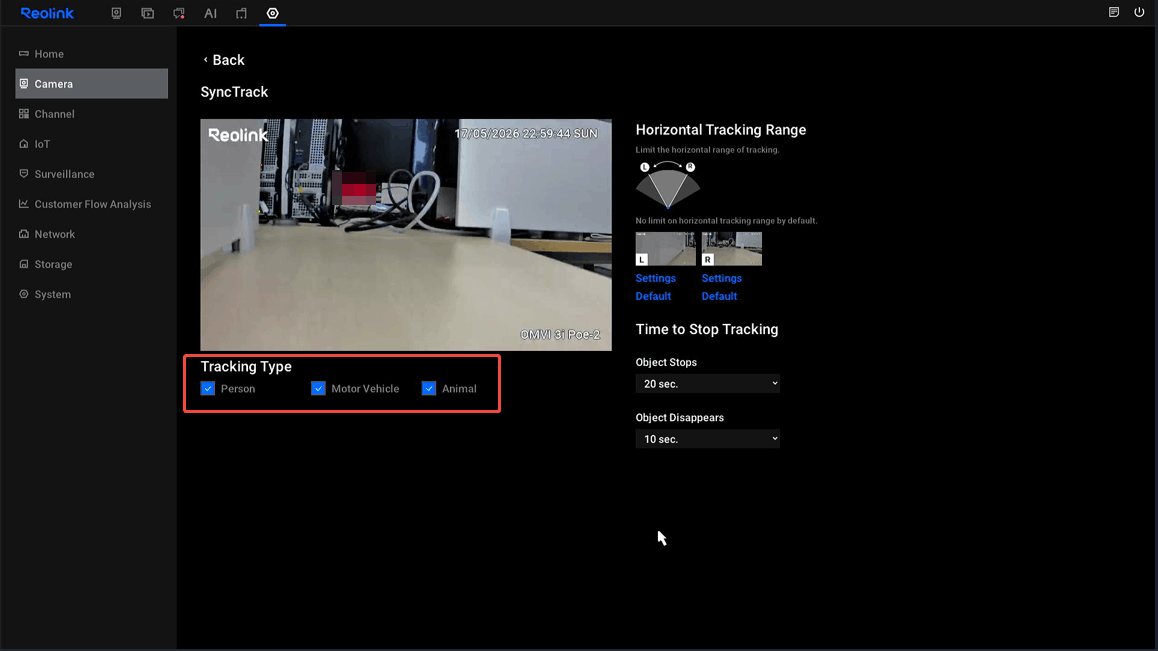Select the settings gear icon in top bar
This screenshot has width=1158, height=651.
(x=273, y=13)
